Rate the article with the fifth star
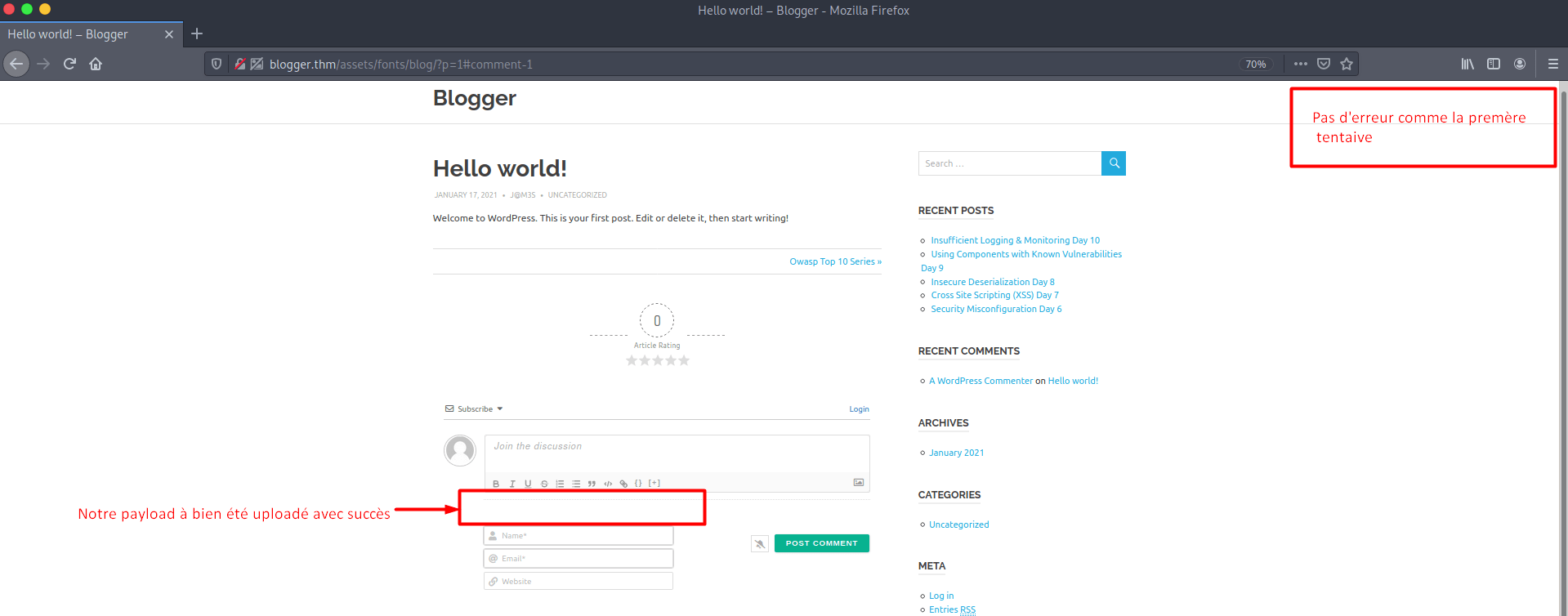 coord(684,360)
